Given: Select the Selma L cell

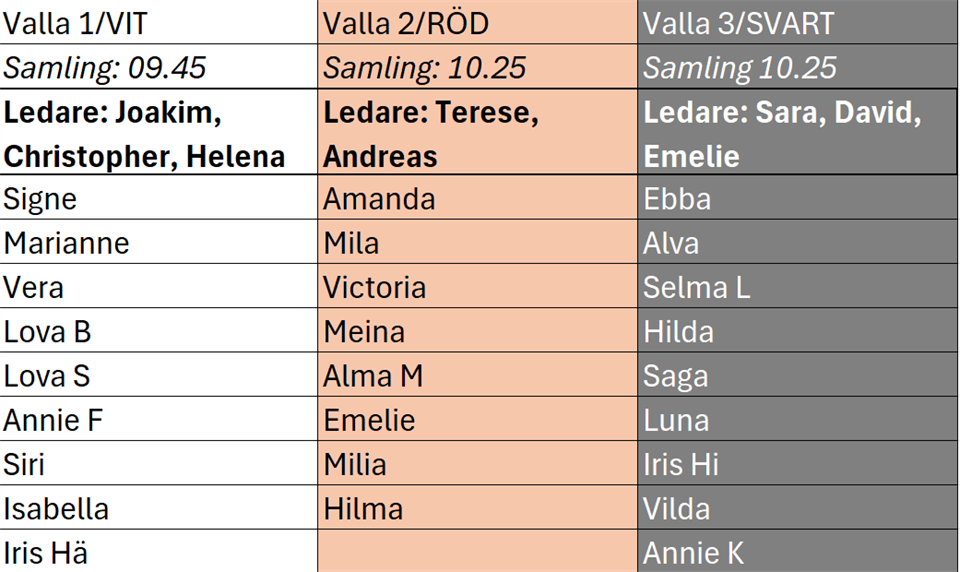Looking at the screenshot, I should [x=798, y=286].
